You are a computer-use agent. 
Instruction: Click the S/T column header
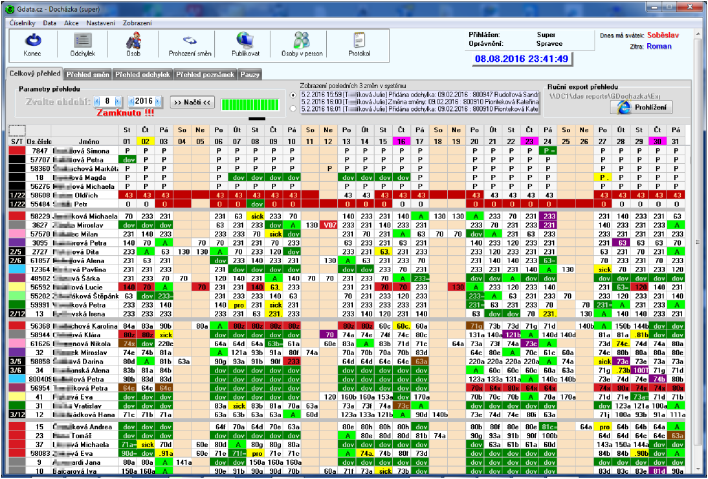17,141
